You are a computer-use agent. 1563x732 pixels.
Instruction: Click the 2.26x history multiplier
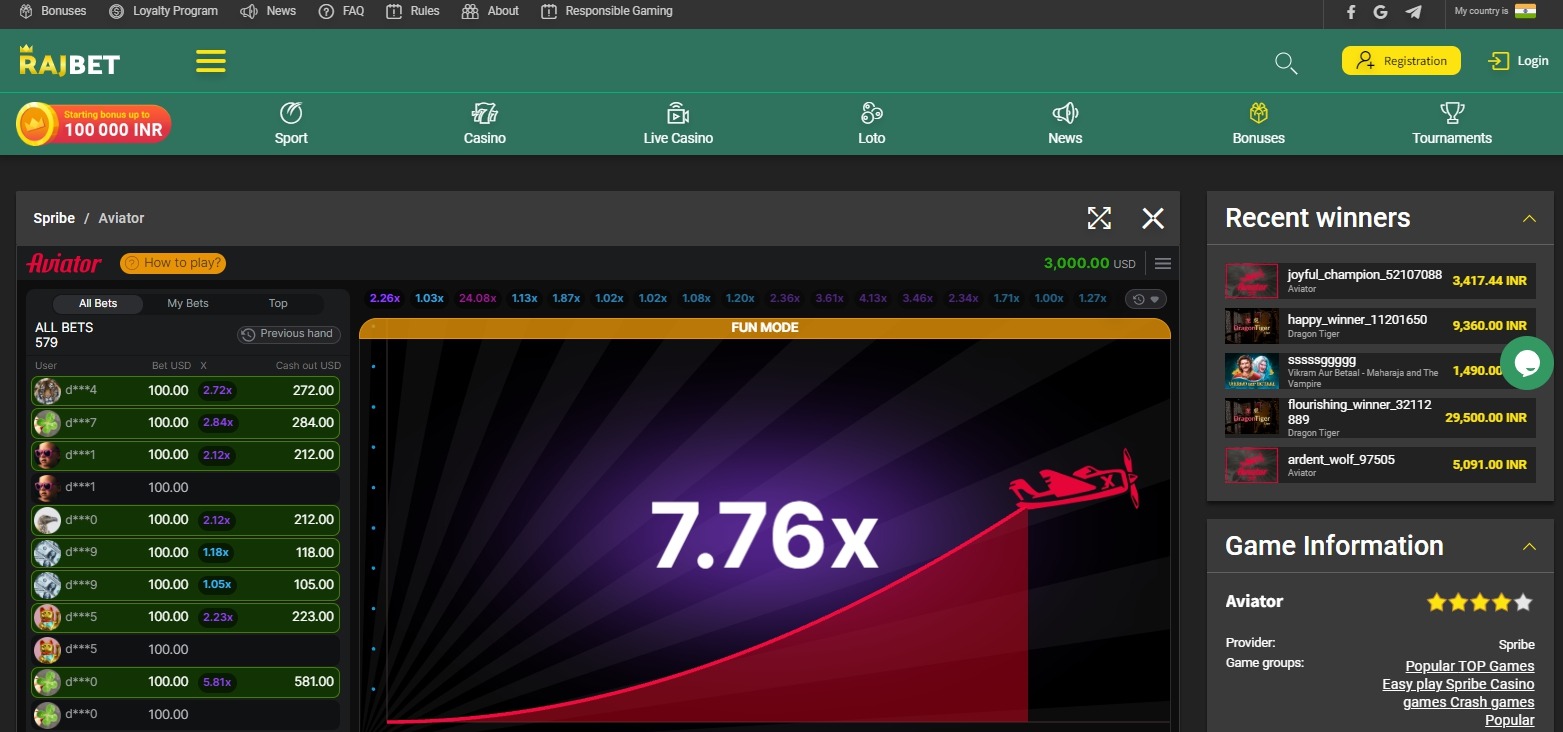pyautogui.click(x=385, y=298)
